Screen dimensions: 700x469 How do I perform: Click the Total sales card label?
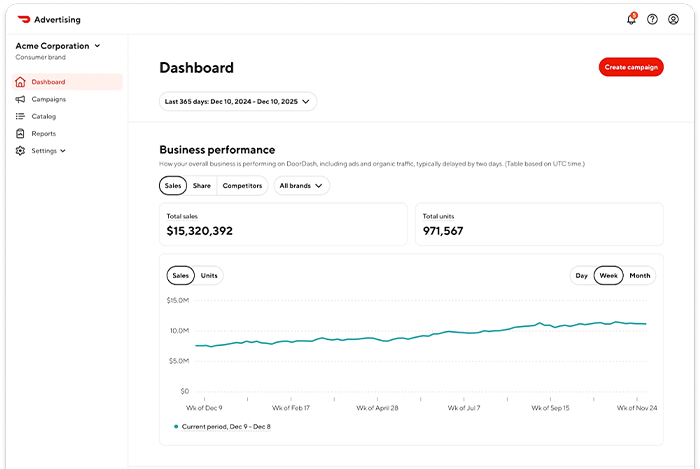coord(182,216)
